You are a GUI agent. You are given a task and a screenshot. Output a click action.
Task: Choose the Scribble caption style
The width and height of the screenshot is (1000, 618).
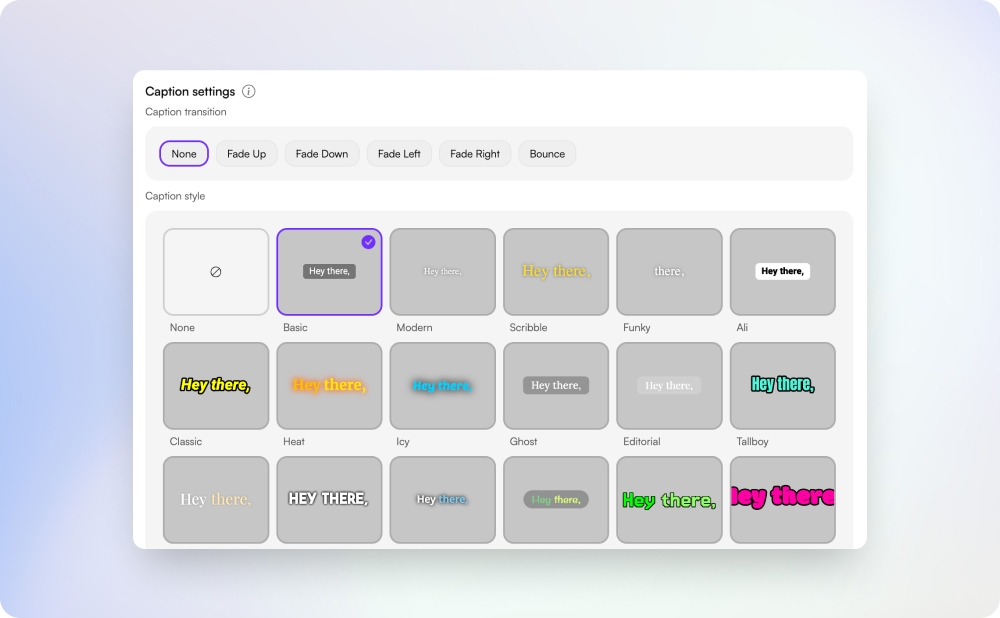556,271
